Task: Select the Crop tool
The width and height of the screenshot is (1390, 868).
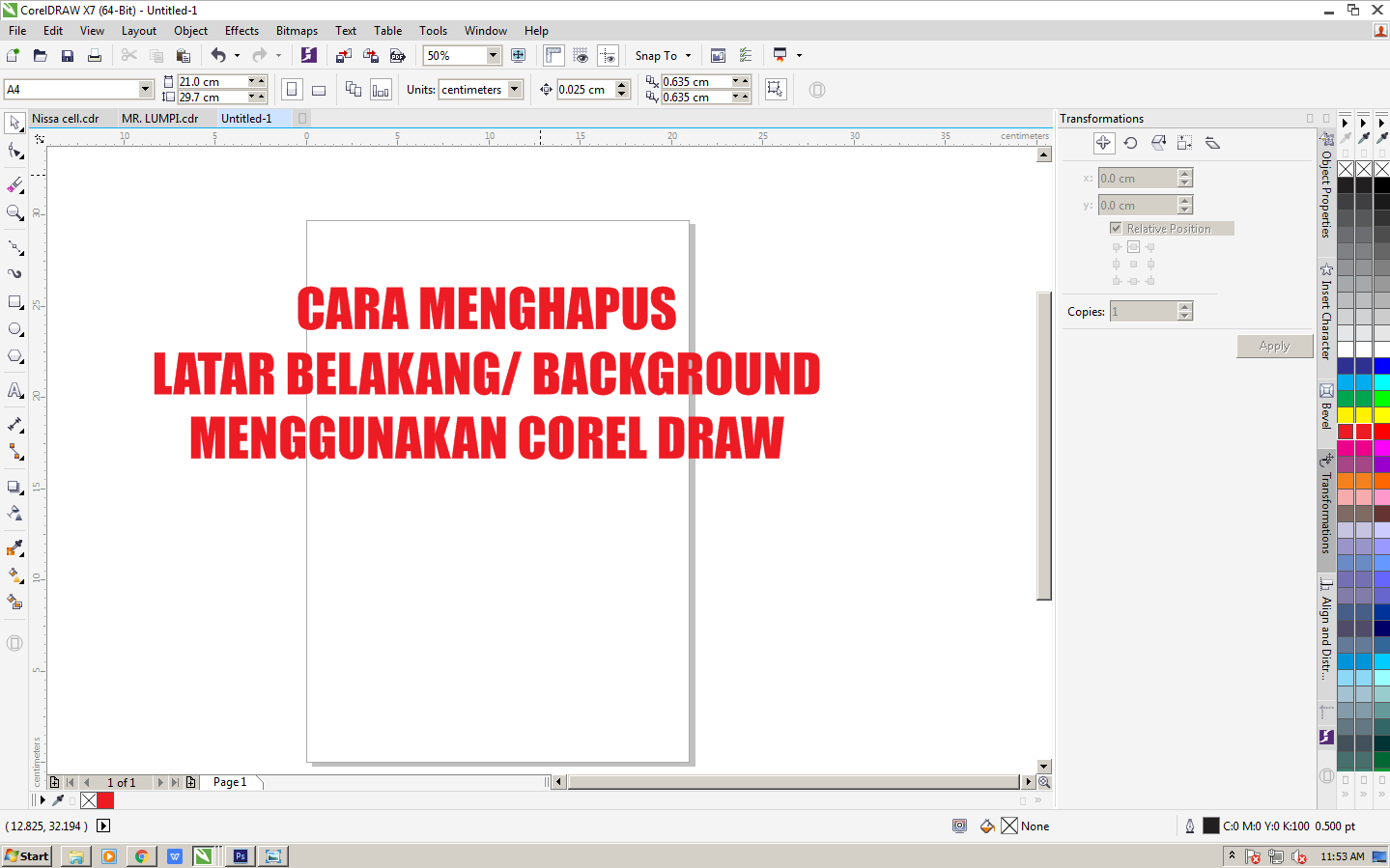Action: (x=14, y=184)
